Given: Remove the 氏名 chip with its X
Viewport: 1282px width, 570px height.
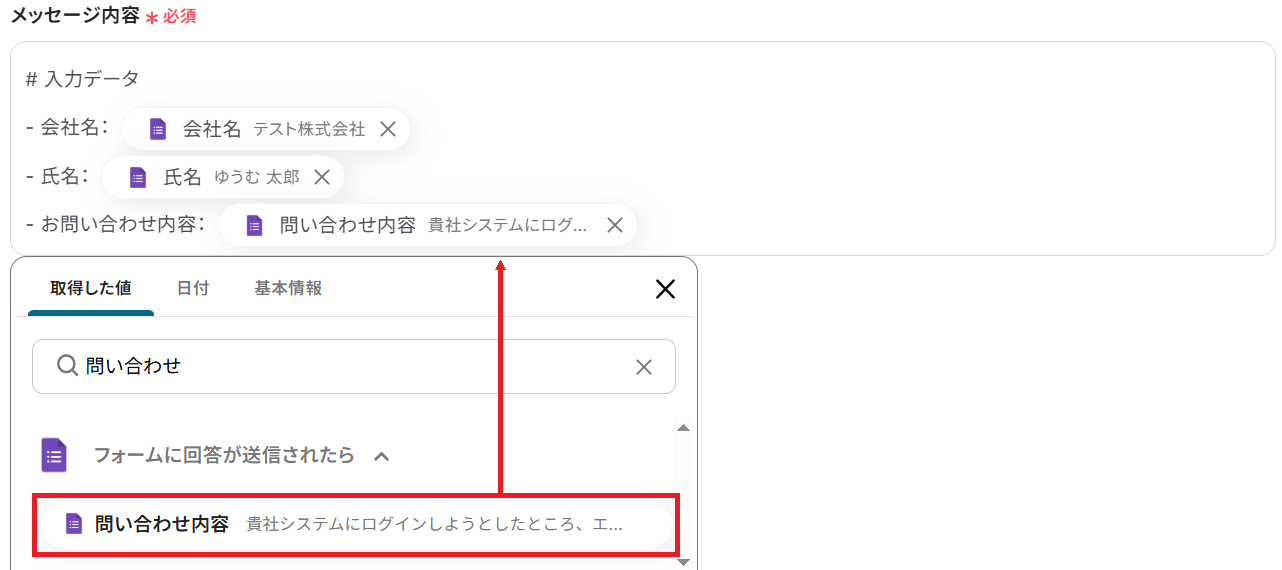Looking at the screenshot, I should tap(322, 177).
